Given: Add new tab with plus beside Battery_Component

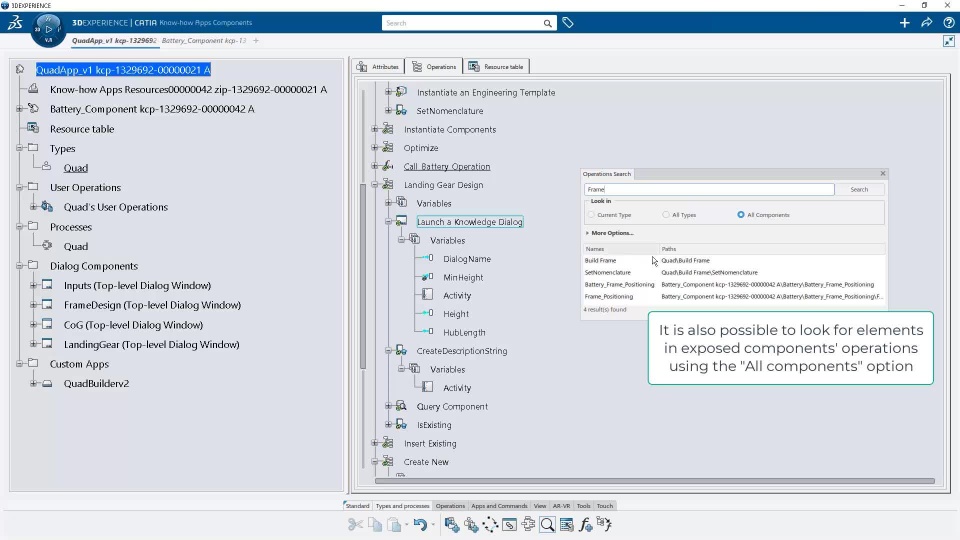Looking at the screenshot, I should click(x=256, y=40).
